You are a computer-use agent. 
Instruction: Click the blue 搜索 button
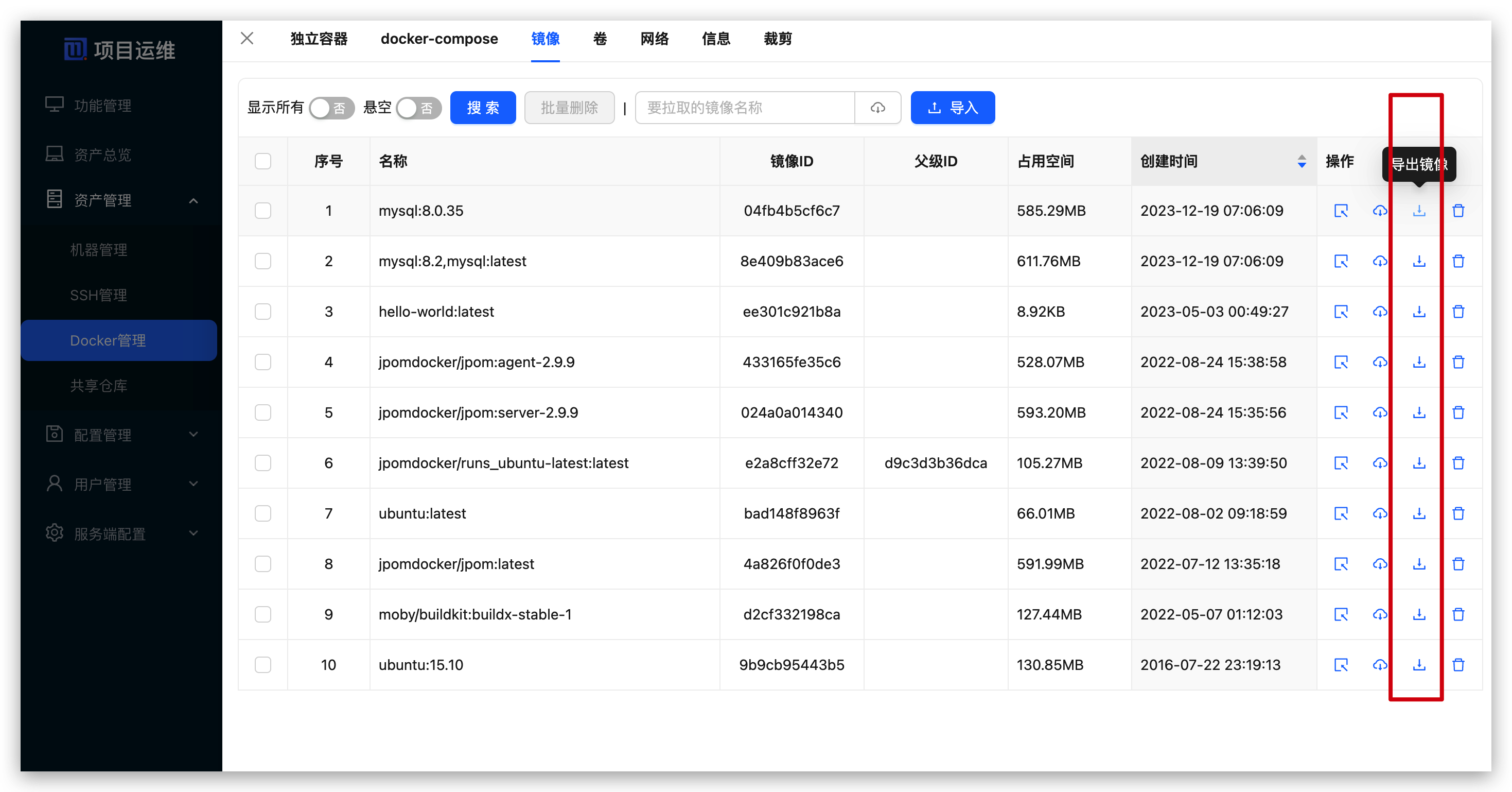click(483, 108)
